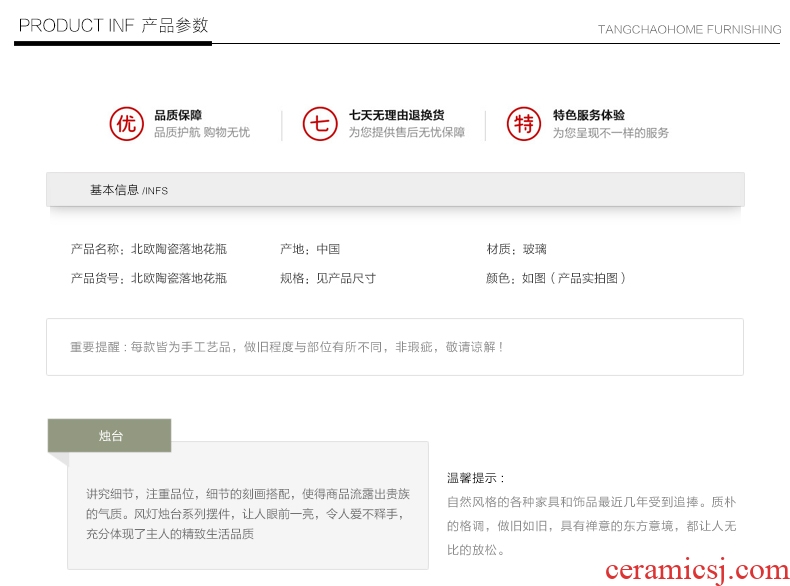Select the 七天无理由退换货 heading
The image size is (790, 586).
[396, 115]
